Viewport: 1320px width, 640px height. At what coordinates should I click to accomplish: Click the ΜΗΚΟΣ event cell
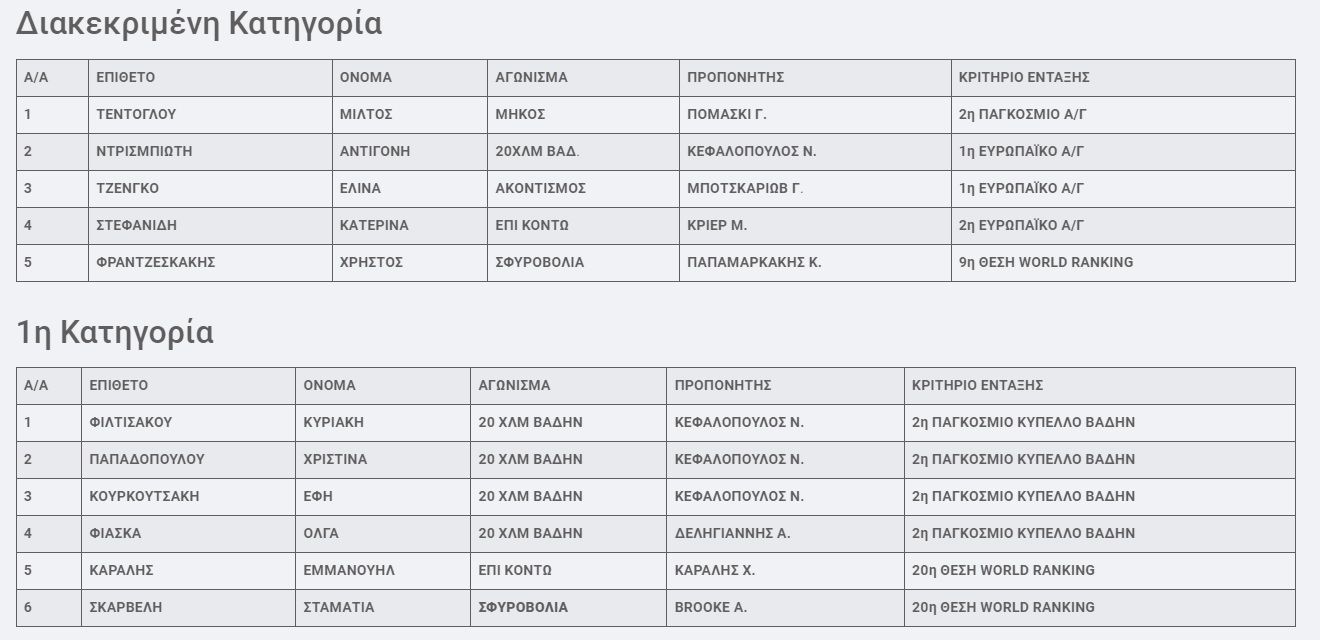click(x=520, y=114)
